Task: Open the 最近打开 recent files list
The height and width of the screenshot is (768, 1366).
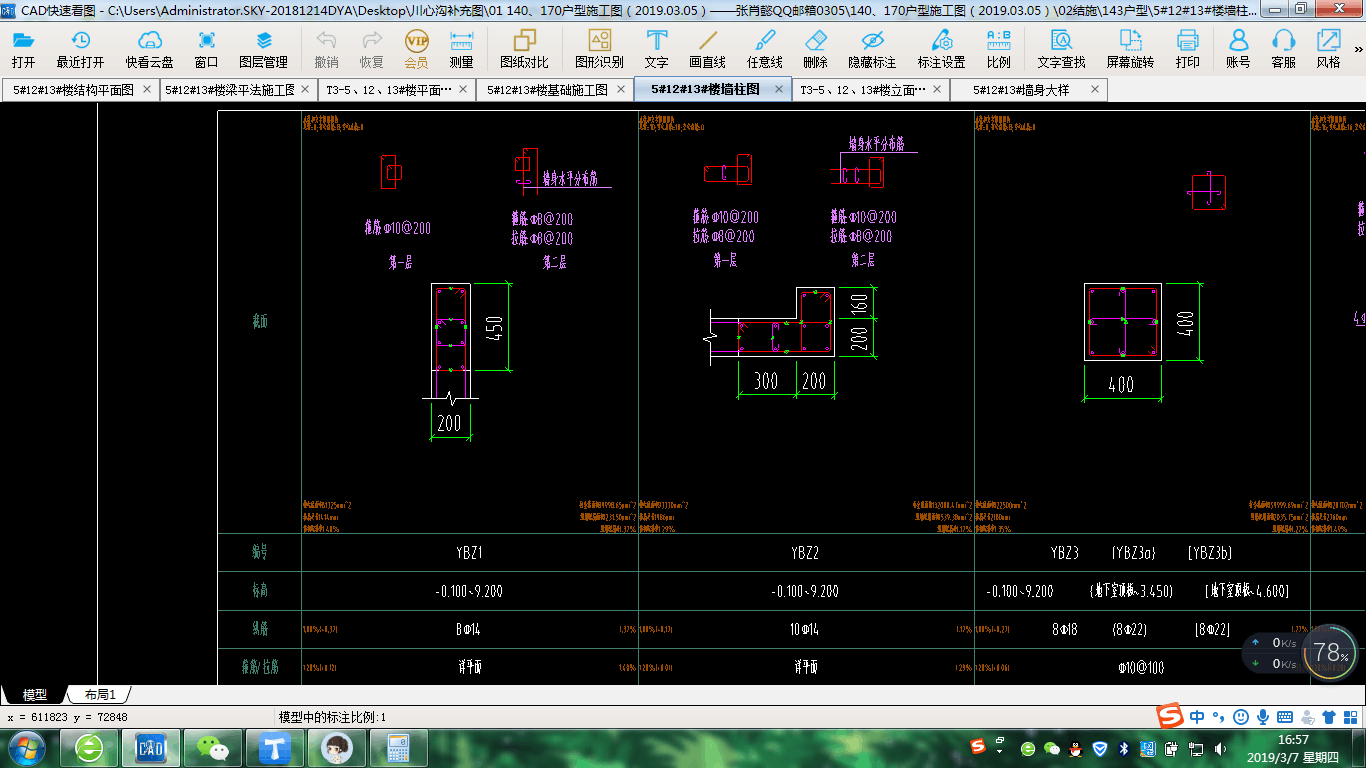Action: click(x=80, y=49)
